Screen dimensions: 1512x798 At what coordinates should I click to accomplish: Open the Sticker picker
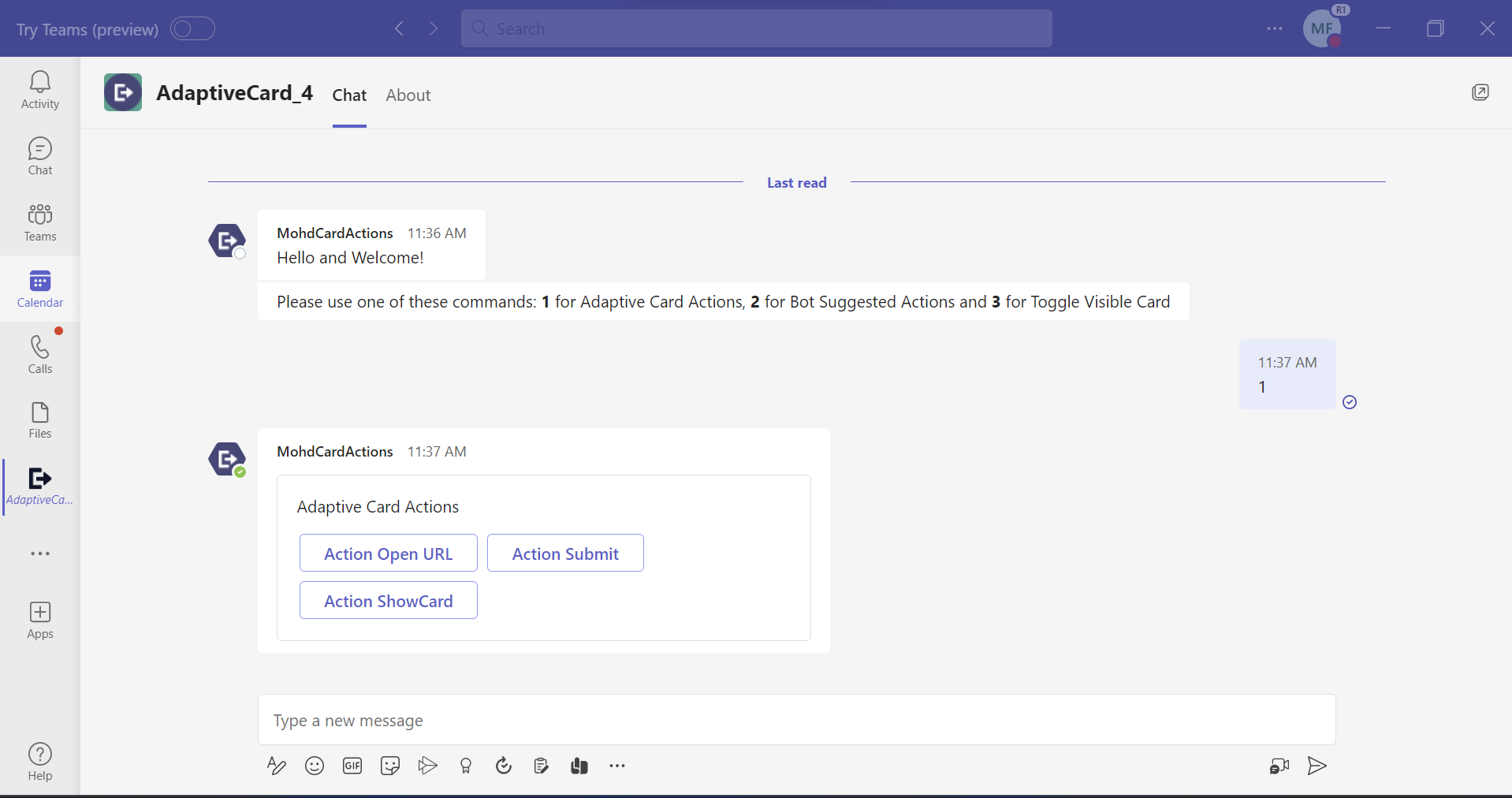click(x=390, y=766)
